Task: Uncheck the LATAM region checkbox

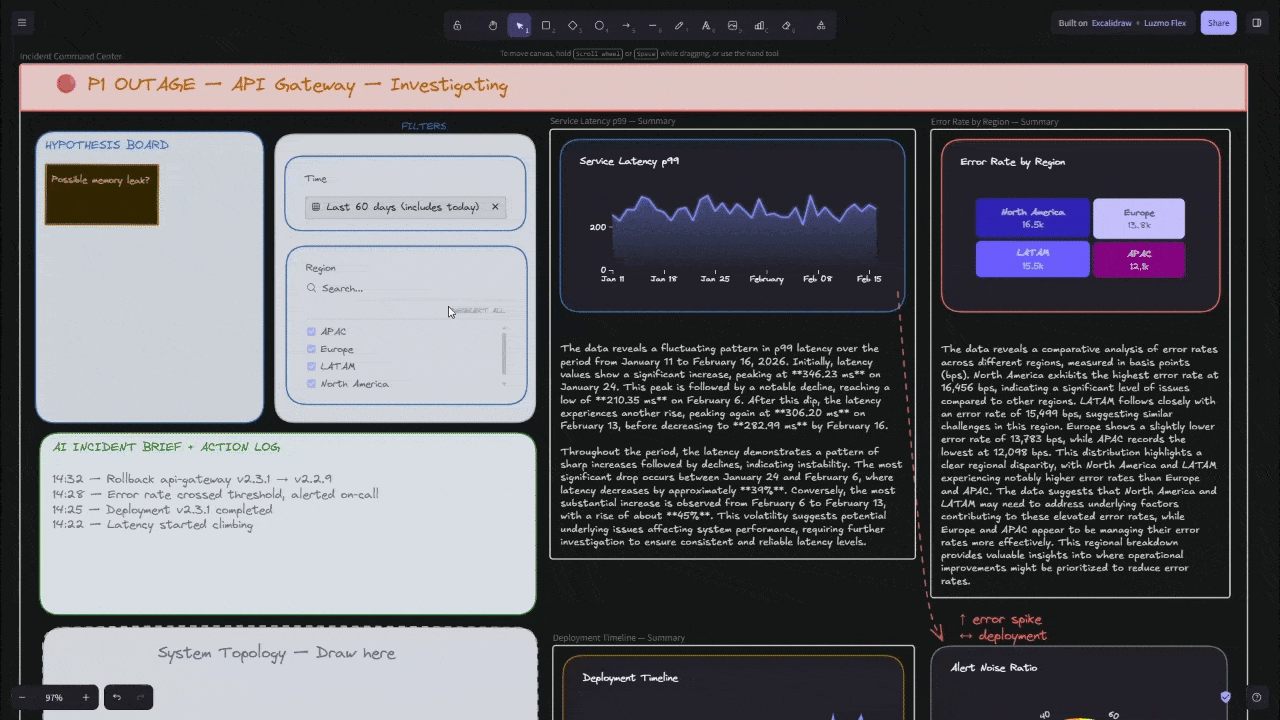Action: pyautogui.click(x=312, y=367)
